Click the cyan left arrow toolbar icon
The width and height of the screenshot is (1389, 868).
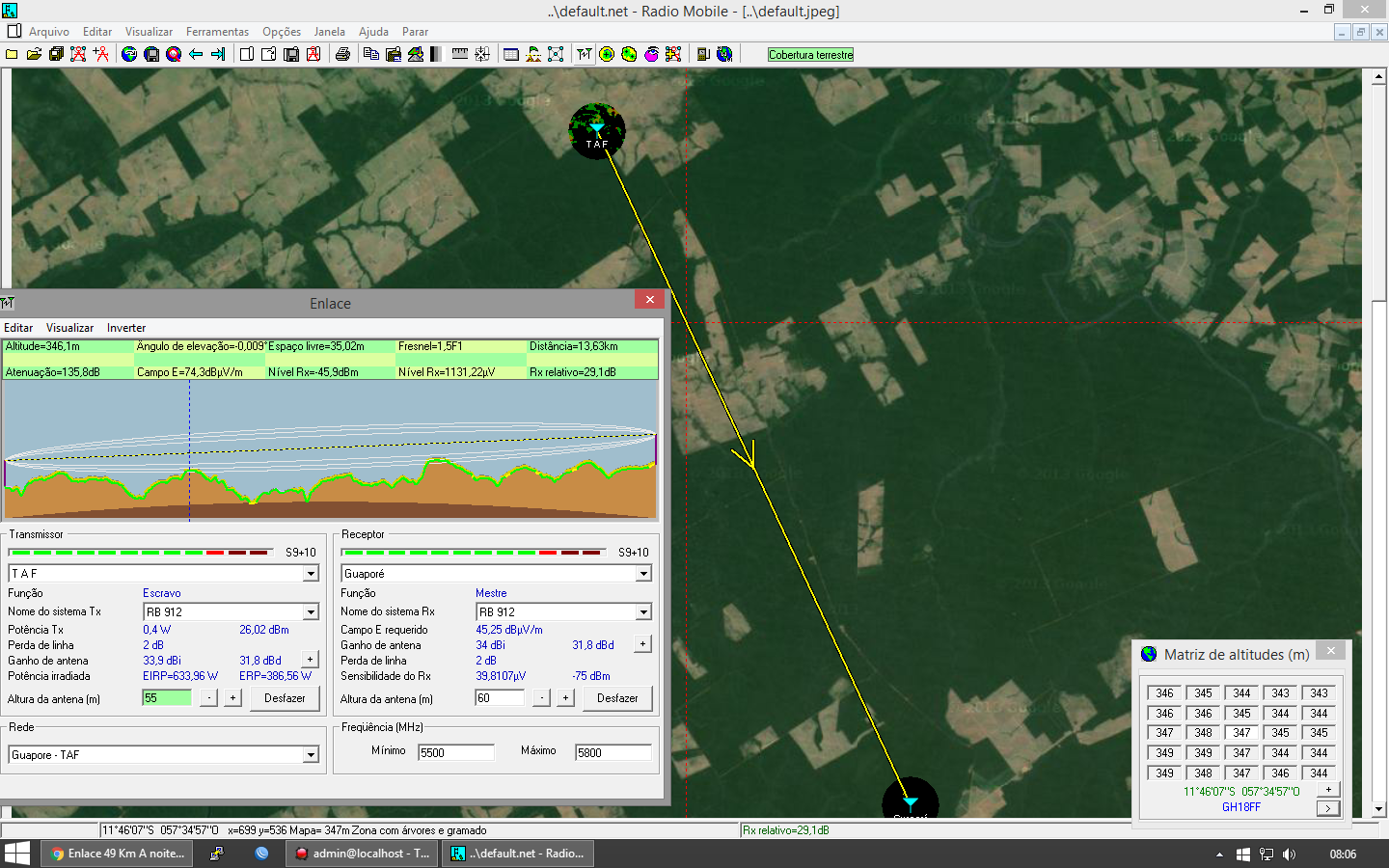click(x=196, y=54)
